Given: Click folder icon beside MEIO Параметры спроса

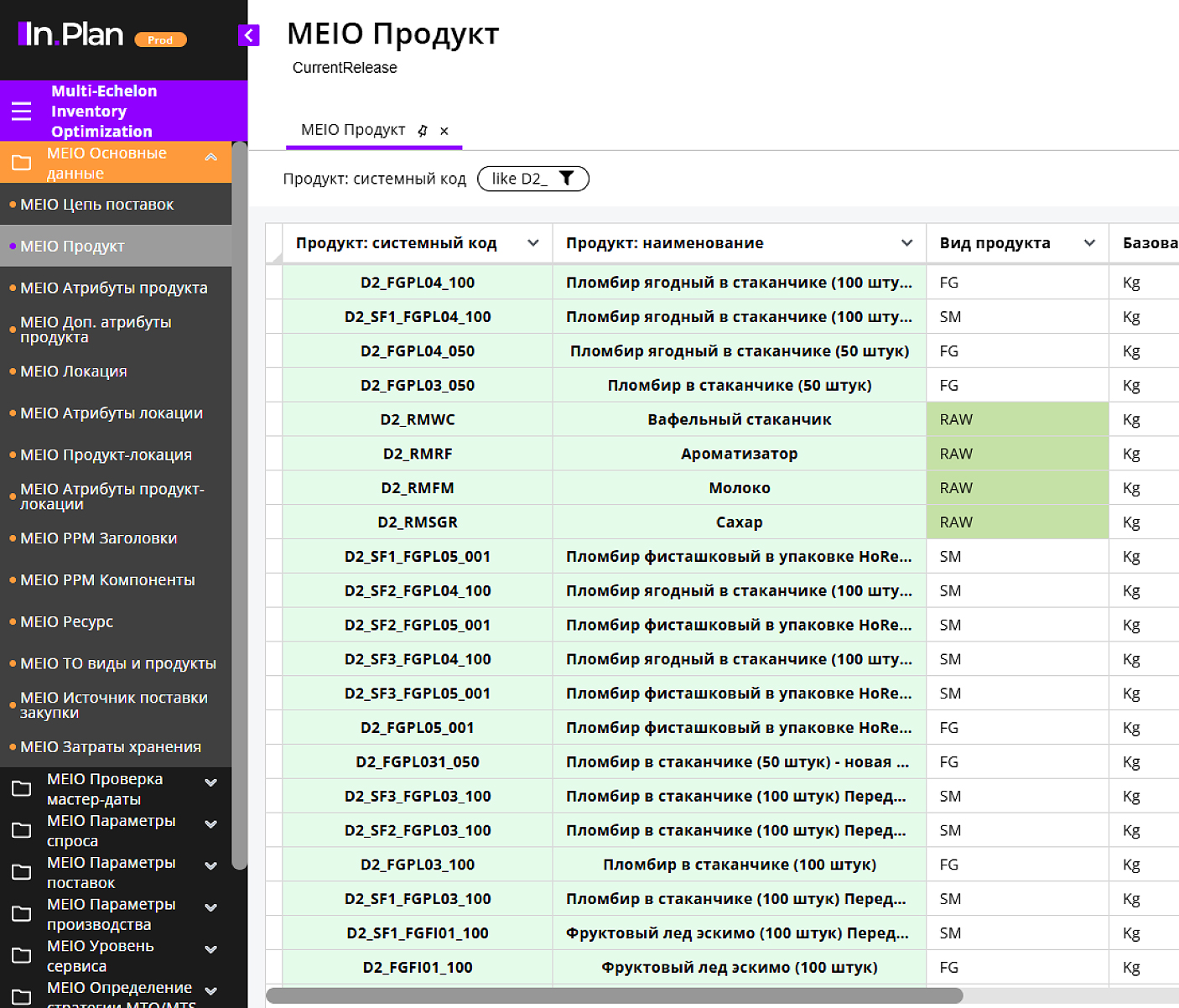Looking at the screenshot, I should coord(22,830).
